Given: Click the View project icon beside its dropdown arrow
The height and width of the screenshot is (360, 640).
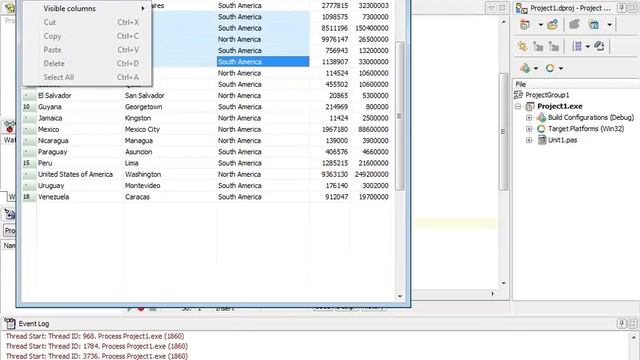Looking at the screenshot, I should (x=594, y=24).
